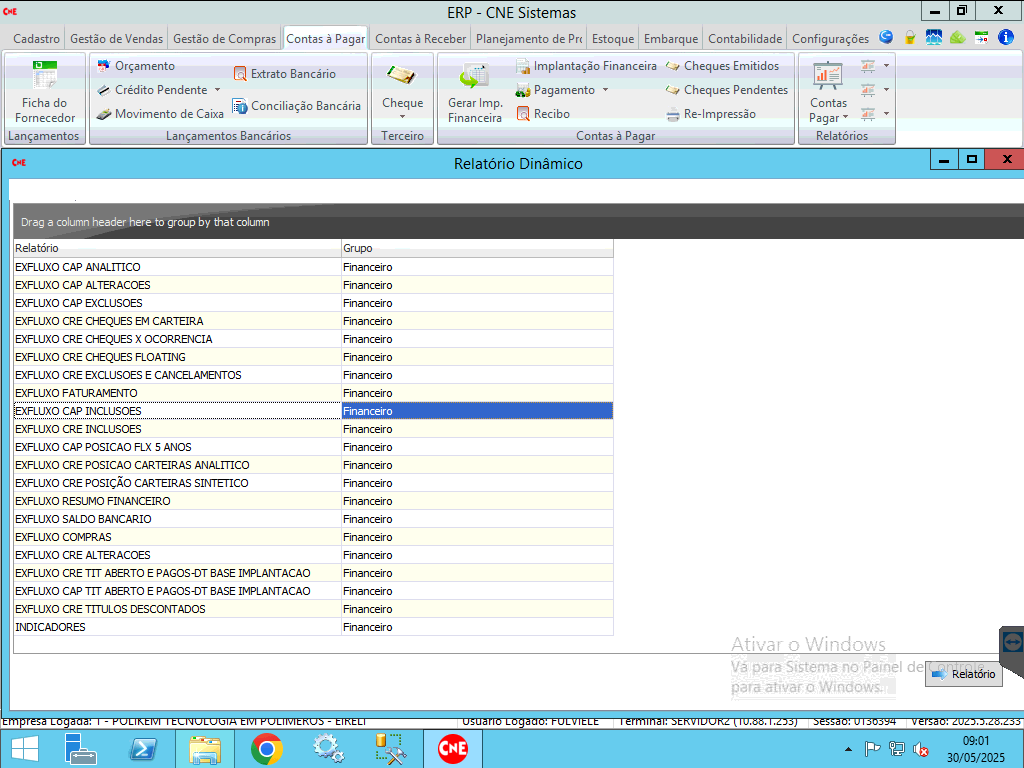The height and width of the screenshot is (768, 1024).
Task: Click Gerar Imp. Financeira icon
Action: tap(474, 78)
